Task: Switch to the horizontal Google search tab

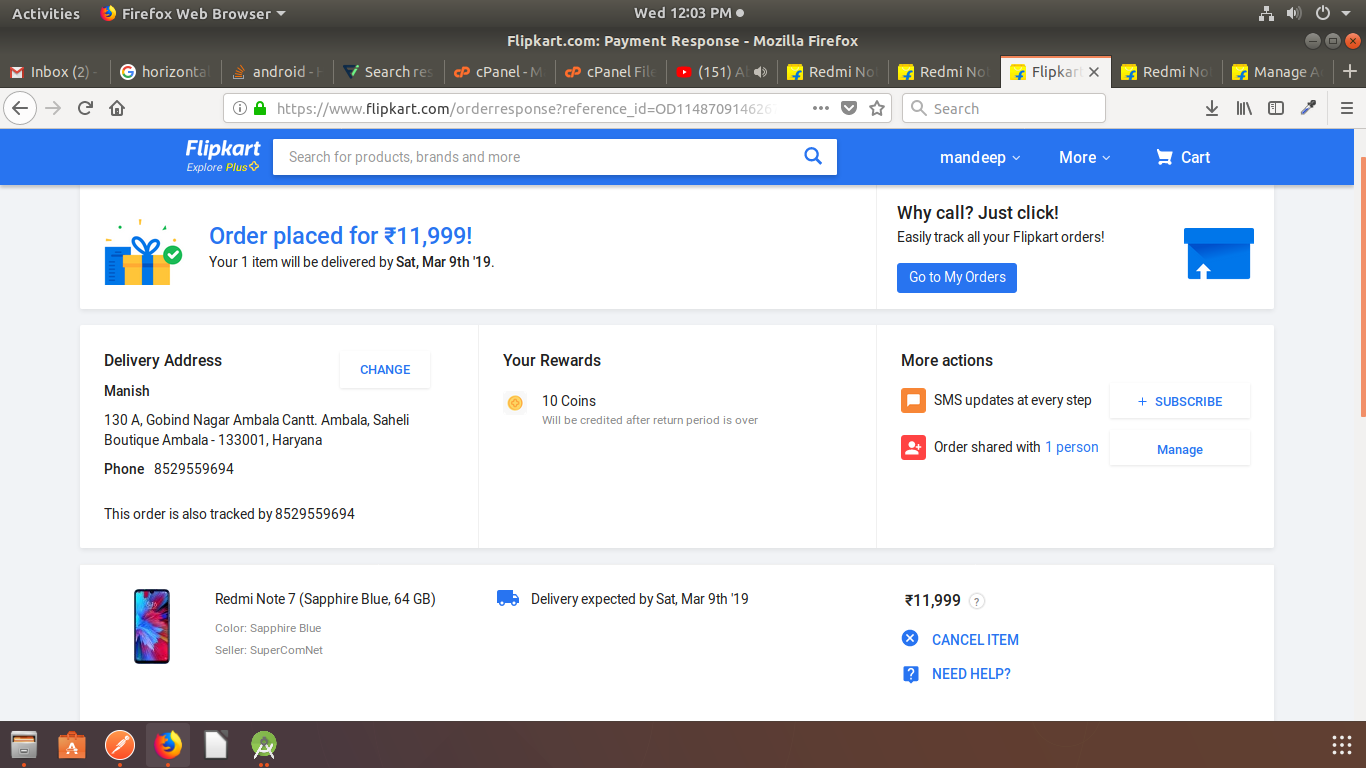Action: click(165, 72)
